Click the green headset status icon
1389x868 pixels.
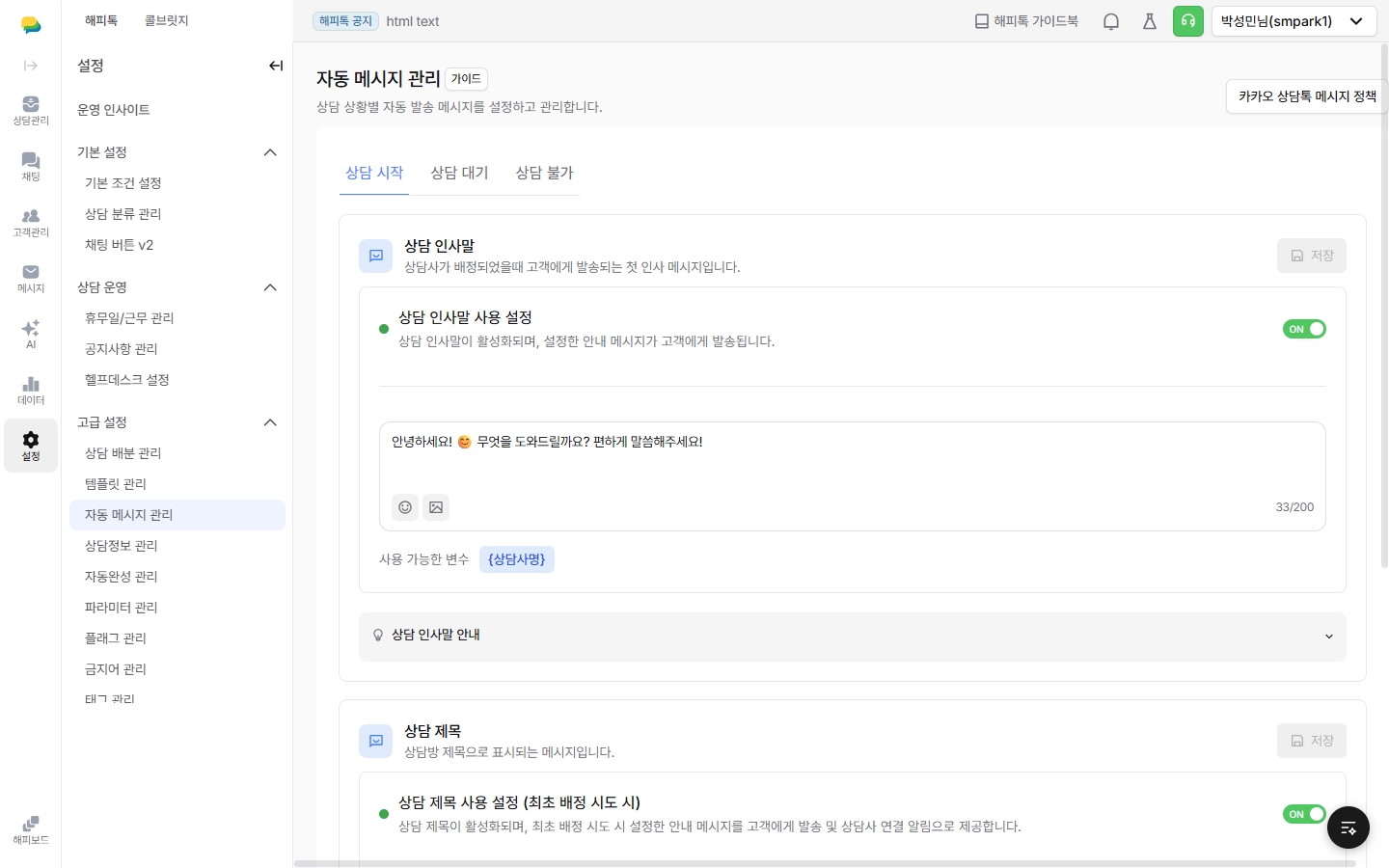coord(1188,21)
